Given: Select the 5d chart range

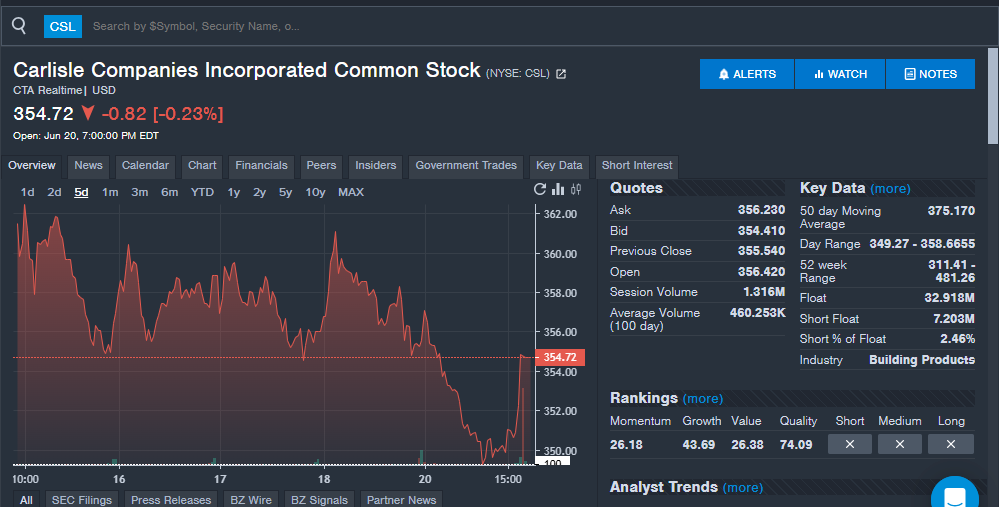Looking at the screenshot, I should pos(81,192).
